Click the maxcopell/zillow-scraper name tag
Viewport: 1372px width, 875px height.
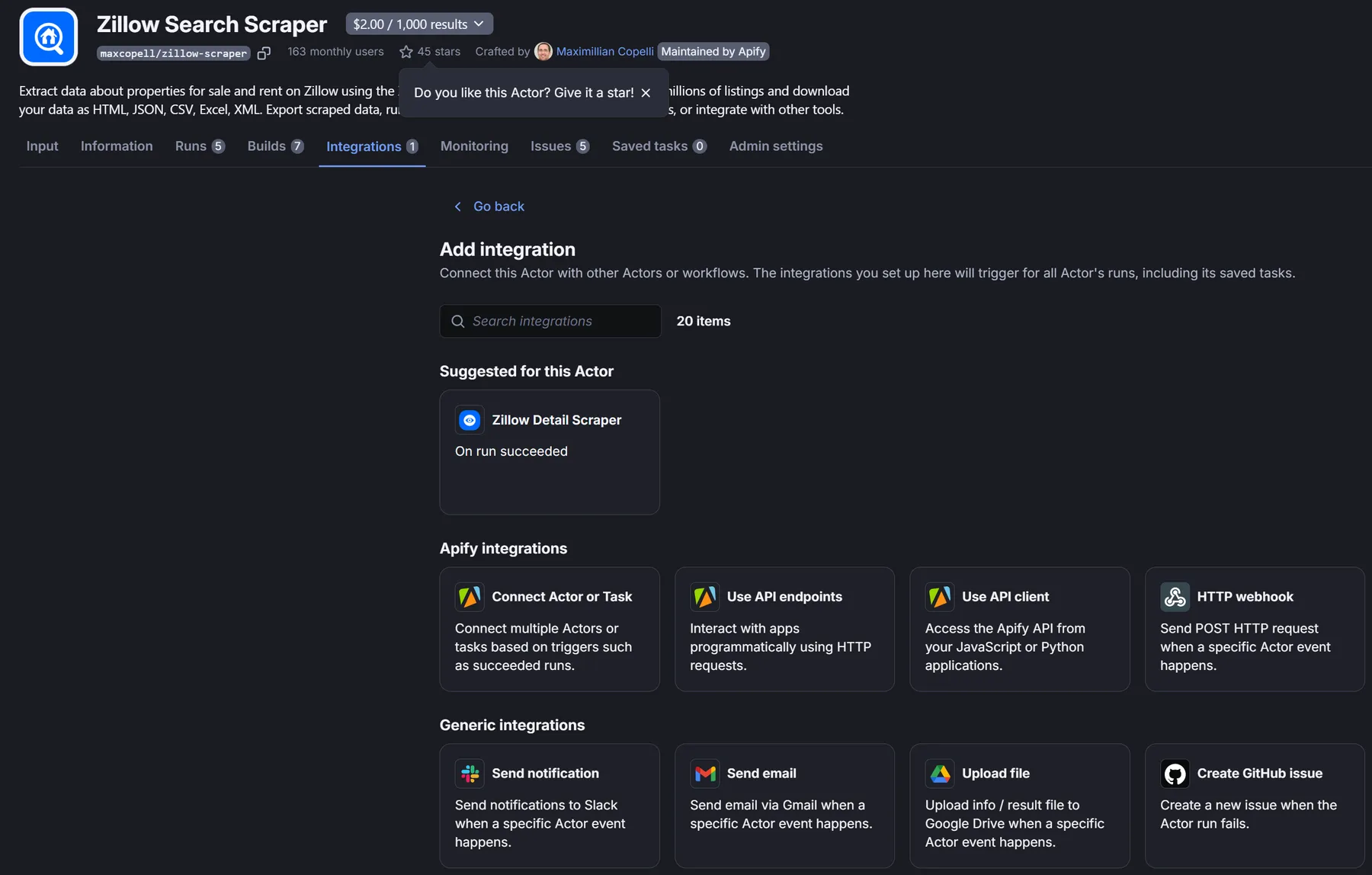coord(174,53)
